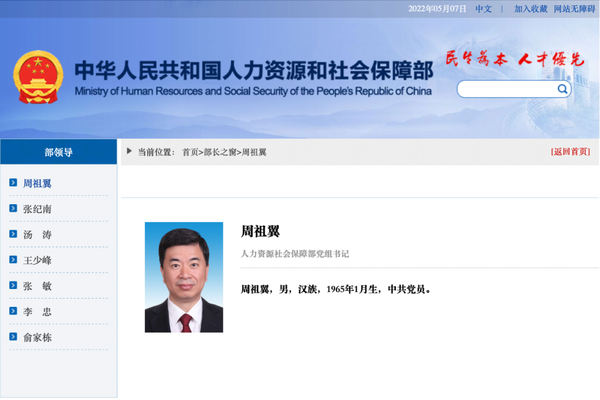600x400 pixels.
Task: Open 周祖翼 in the sidebar list
Action: (x=37, y=183)
